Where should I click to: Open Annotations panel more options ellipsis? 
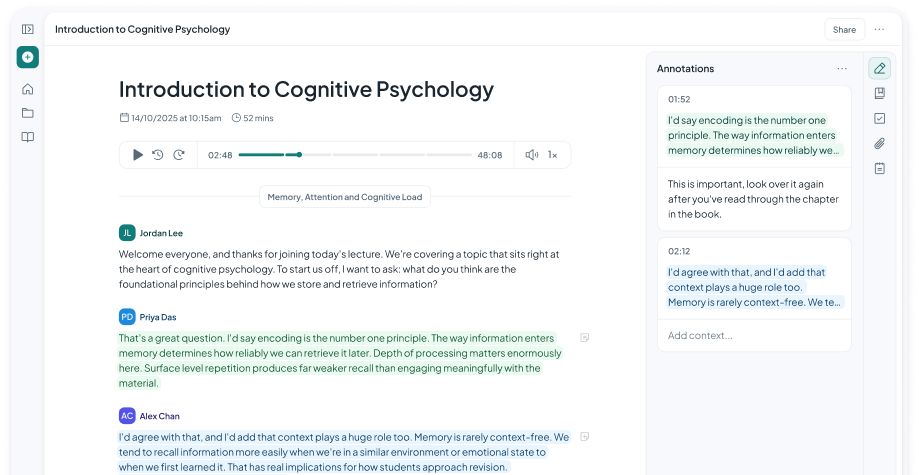(842, 69)
